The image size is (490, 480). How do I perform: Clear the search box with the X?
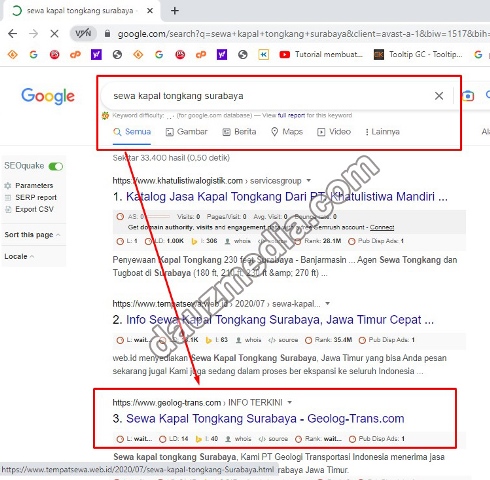click(439, 96)
